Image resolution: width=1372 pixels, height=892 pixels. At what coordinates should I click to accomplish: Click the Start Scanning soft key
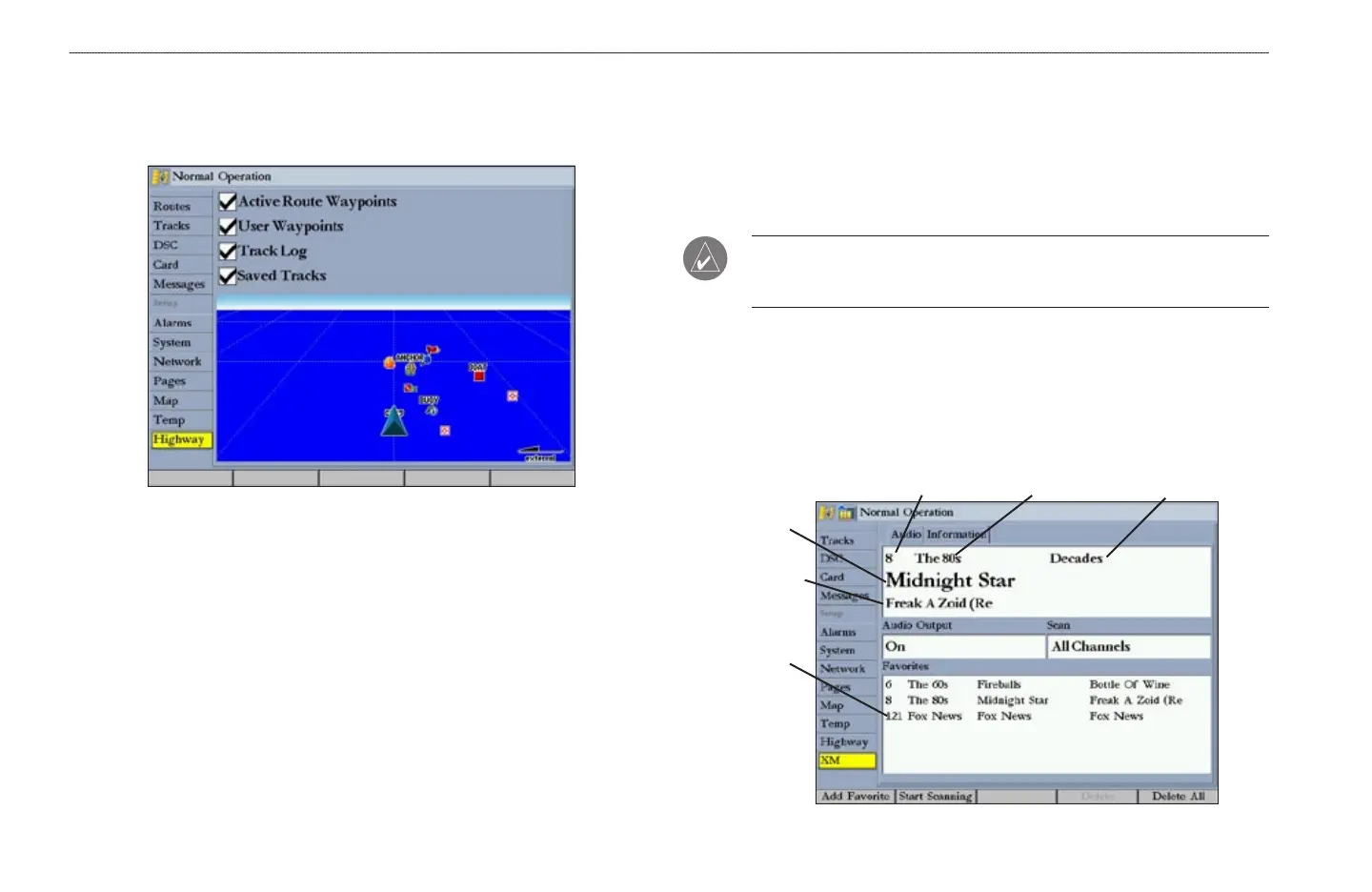(936, 796)
